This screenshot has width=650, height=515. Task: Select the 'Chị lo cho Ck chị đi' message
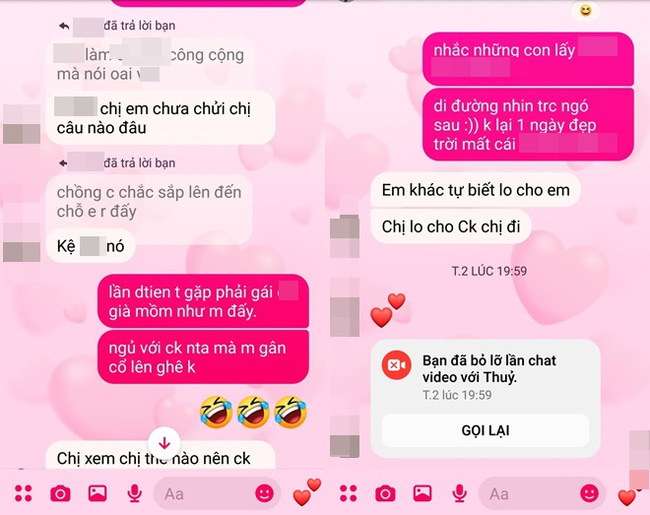click(451, 226)
